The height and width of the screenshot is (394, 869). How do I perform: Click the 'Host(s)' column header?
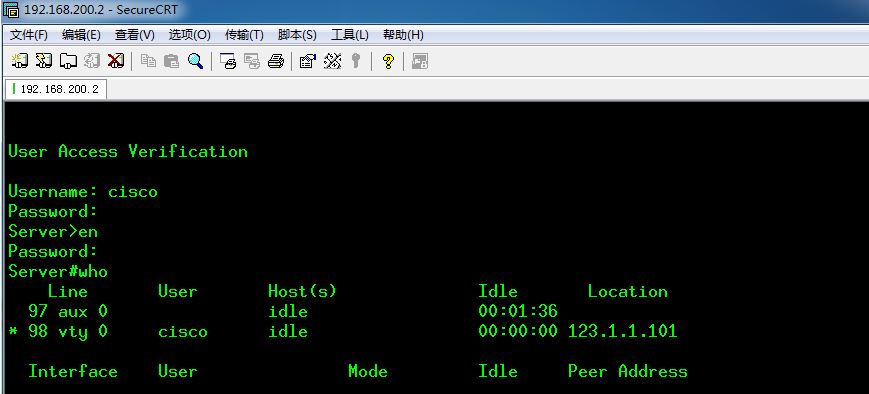tap(302, 291)
